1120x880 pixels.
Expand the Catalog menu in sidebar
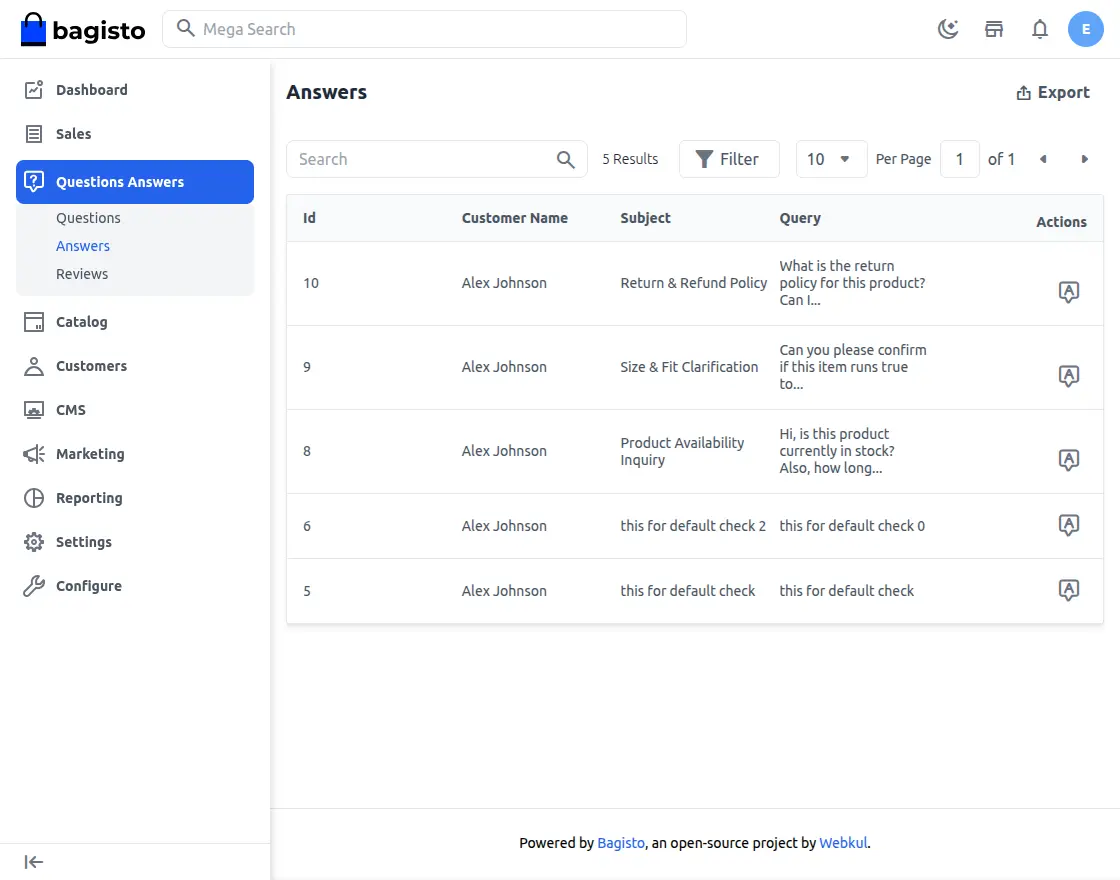pyautogui.click(x=81, y=322)
